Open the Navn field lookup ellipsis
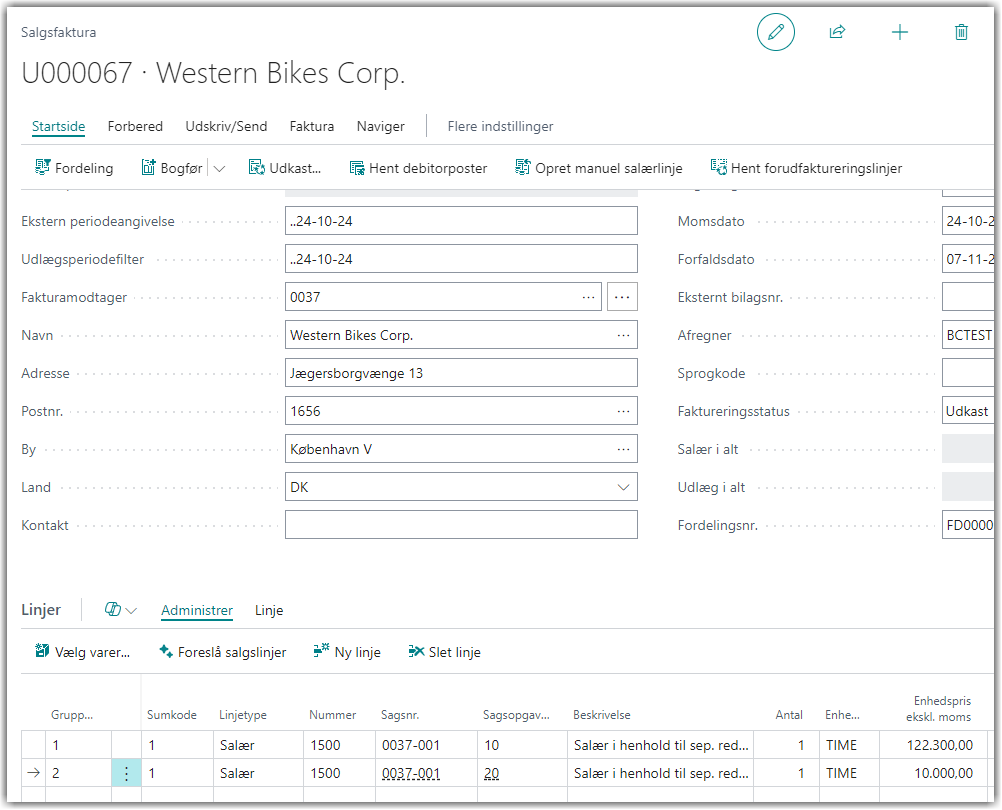 (624, 335)
